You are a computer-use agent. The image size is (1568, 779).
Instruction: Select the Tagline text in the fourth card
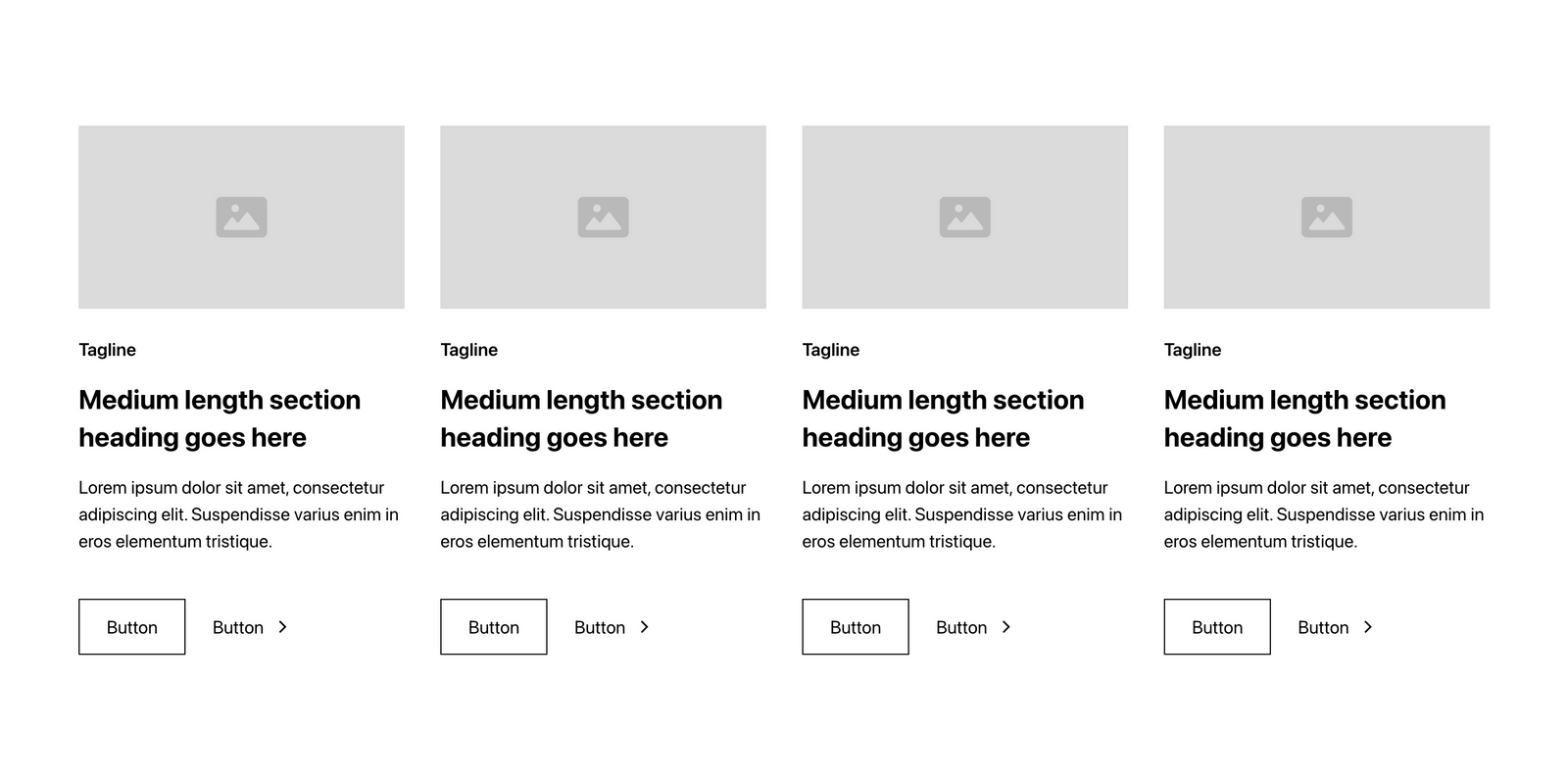(1192, 350)
